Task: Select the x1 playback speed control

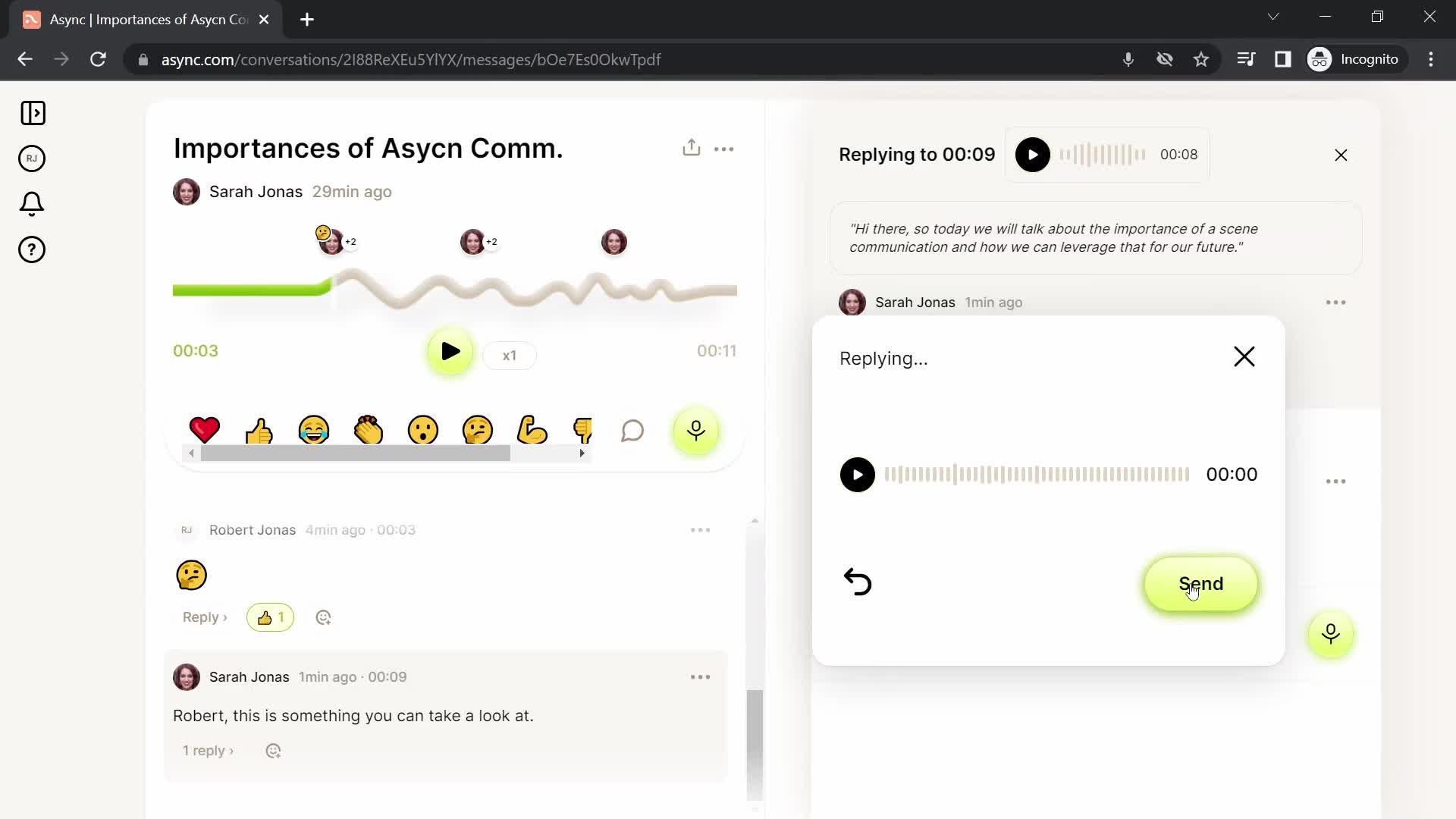Action: click(511, 355)
